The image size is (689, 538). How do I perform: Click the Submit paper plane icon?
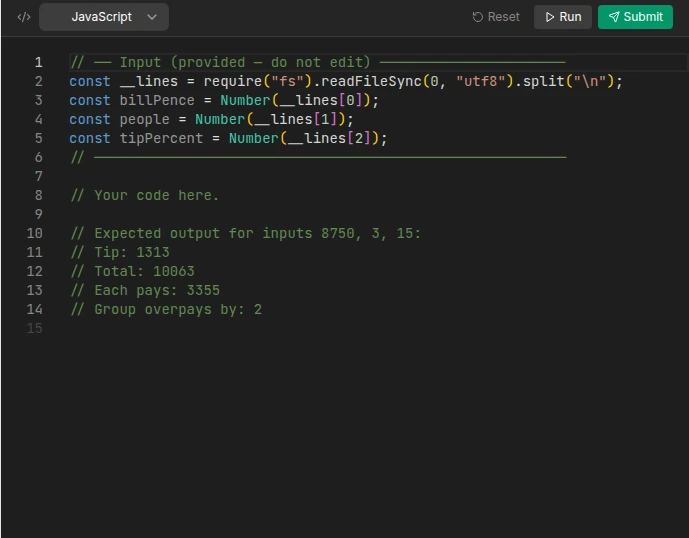click(614, 17)
